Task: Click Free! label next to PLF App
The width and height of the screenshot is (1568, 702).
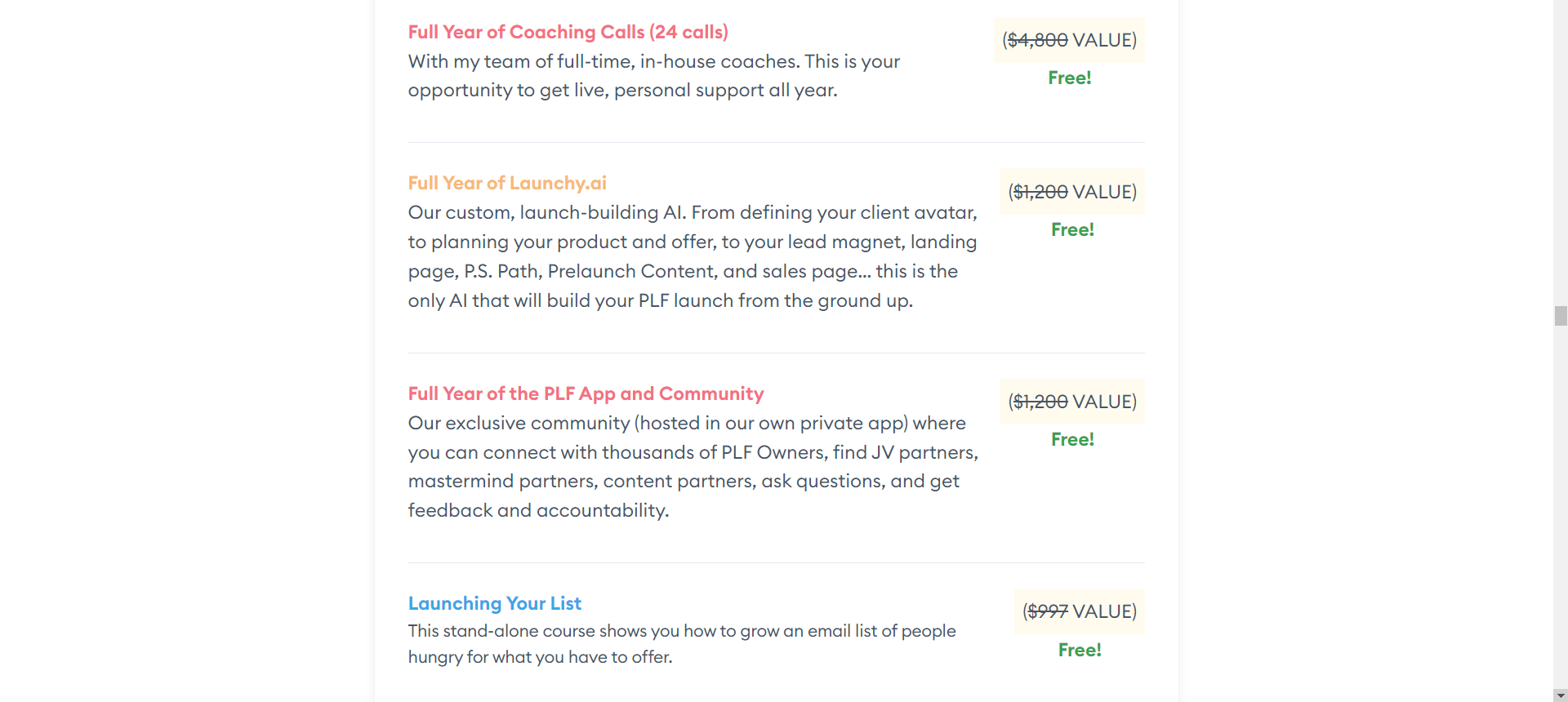Action: 1072,439
